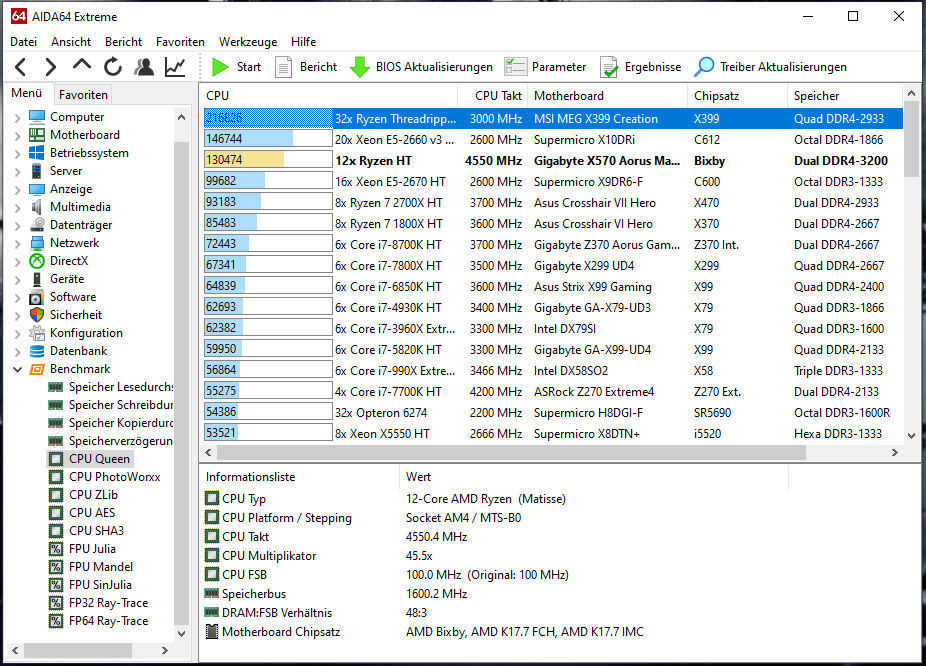The width and height of the screenshot is (926, 666).
Task: Open the Ergebnisse results button
Action: 640,67
